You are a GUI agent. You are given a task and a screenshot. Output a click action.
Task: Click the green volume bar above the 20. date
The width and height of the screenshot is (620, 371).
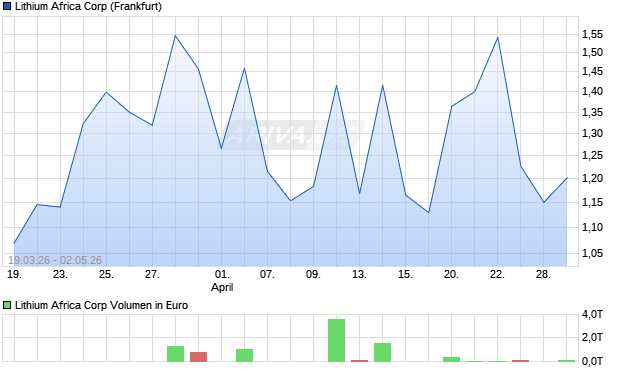[x=452, y=359]
